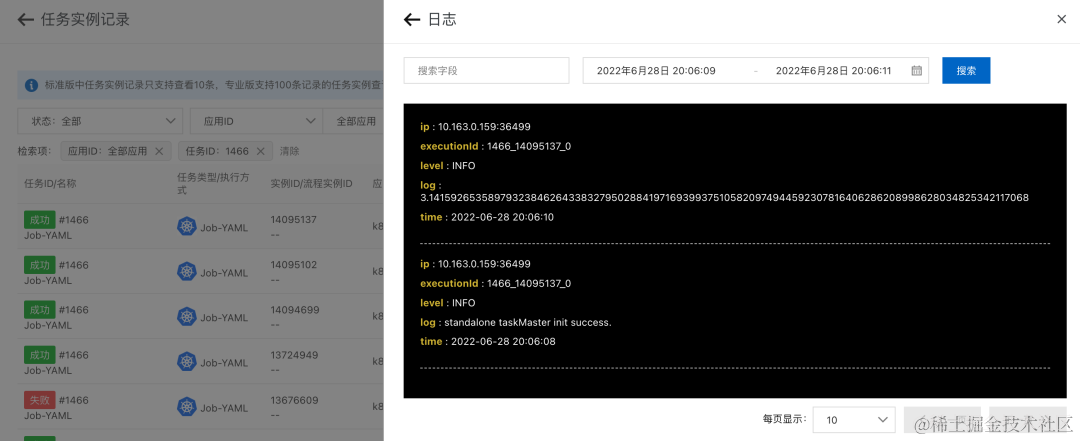
Task: Select end time 2022年6月28日 20:06:11
Action: tap(833, 70)
